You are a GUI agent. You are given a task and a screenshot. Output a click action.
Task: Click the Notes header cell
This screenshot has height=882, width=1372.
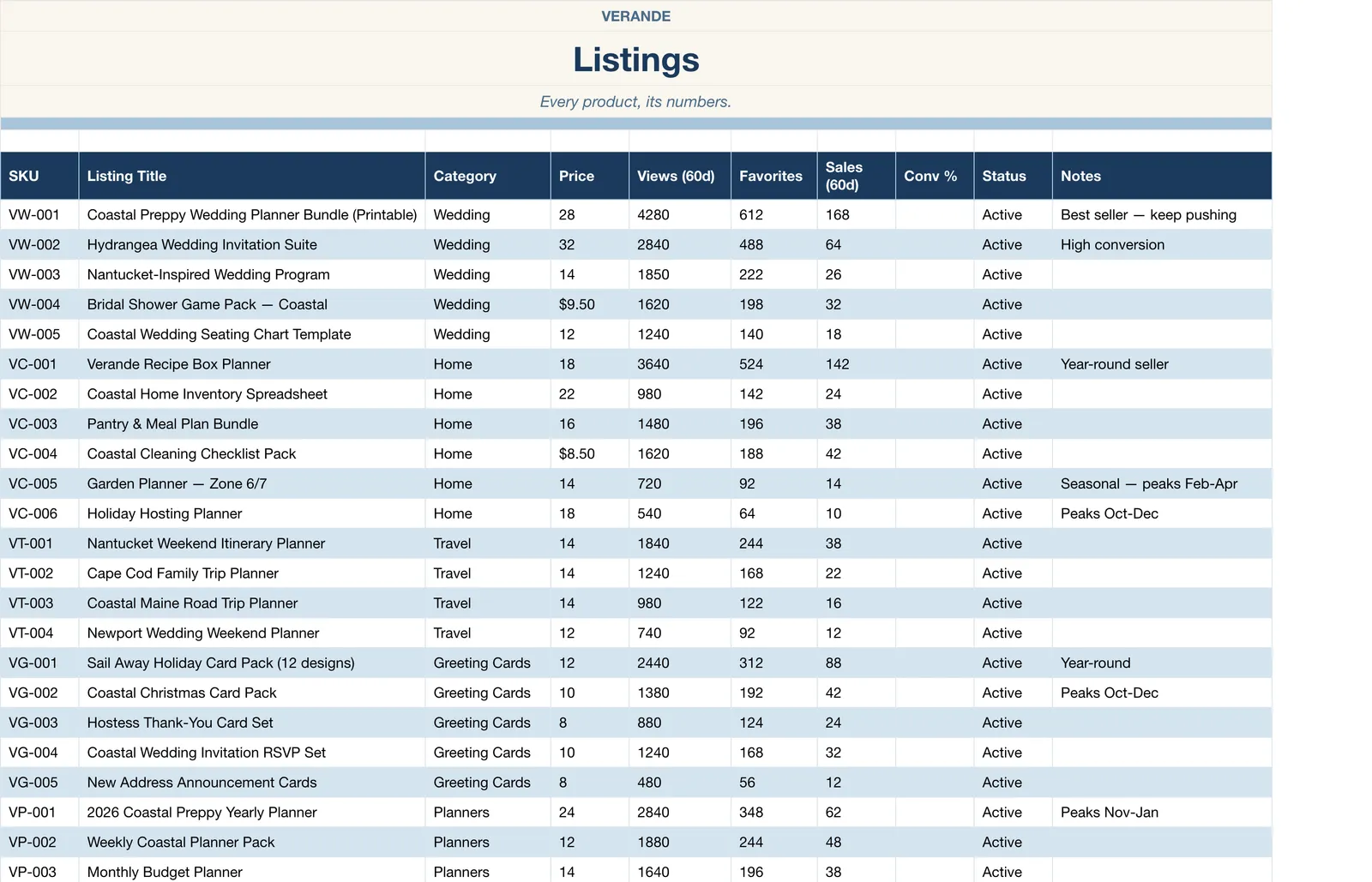pos(1162,176)
